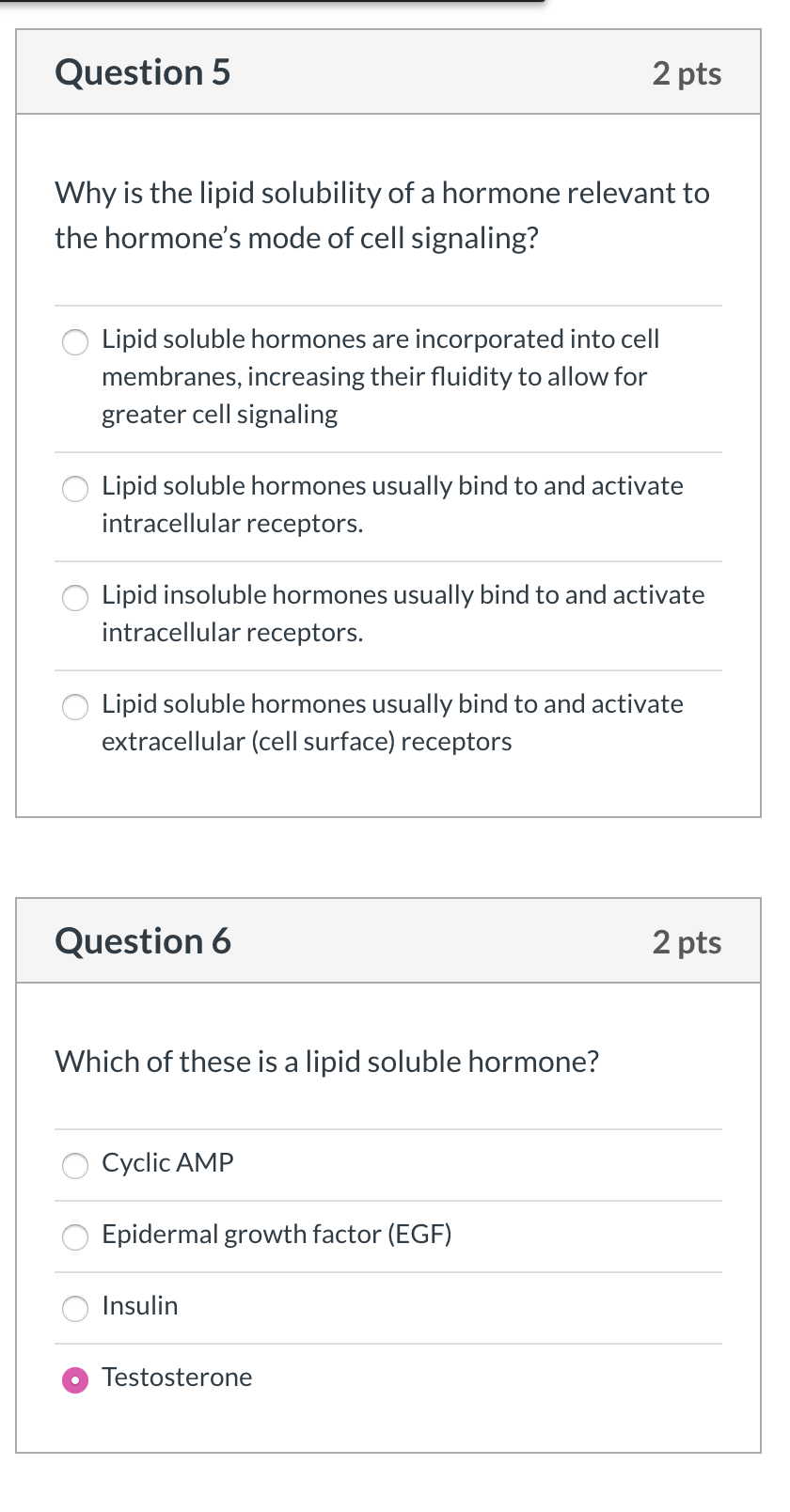790x1512 pixels.
Task: Click the Question 6 header
Action: (143, 941)
